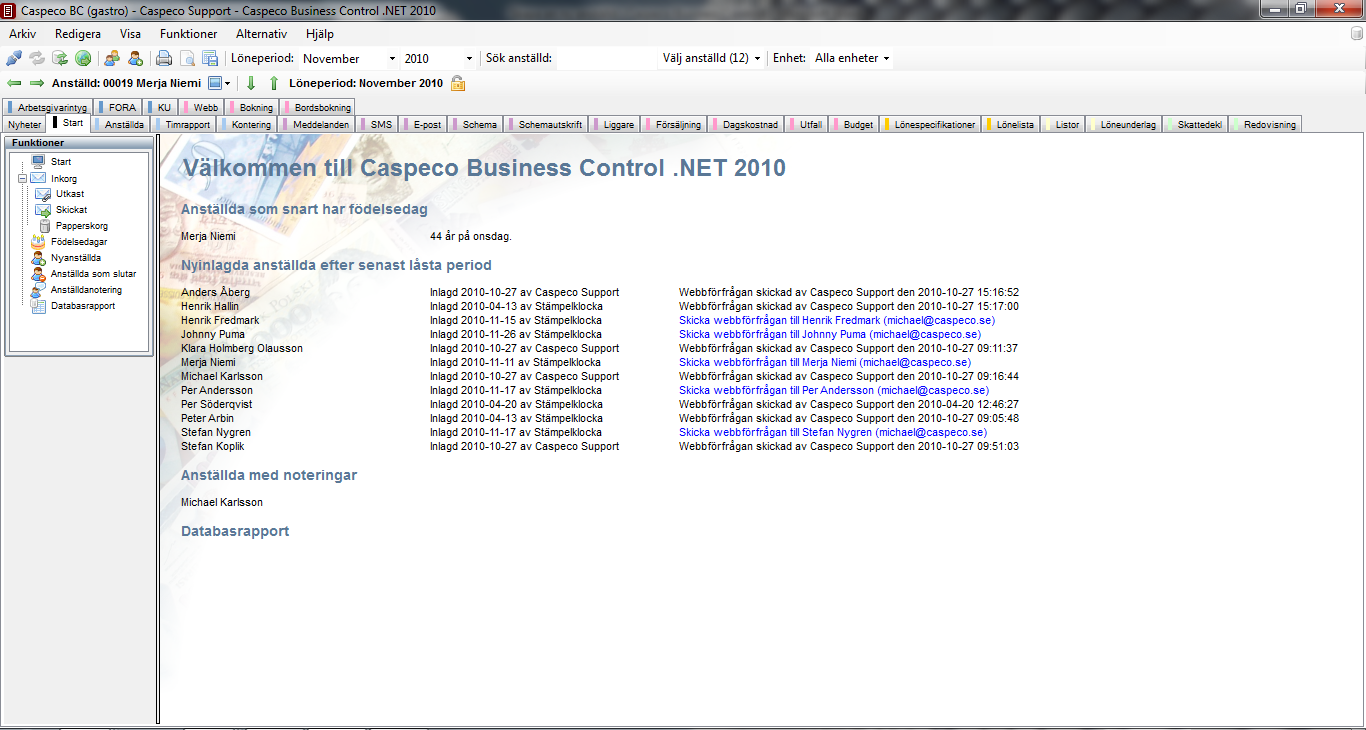Switch to the Redovisning tab
The image size is (1366, 730).
(x=1265, y=124)
